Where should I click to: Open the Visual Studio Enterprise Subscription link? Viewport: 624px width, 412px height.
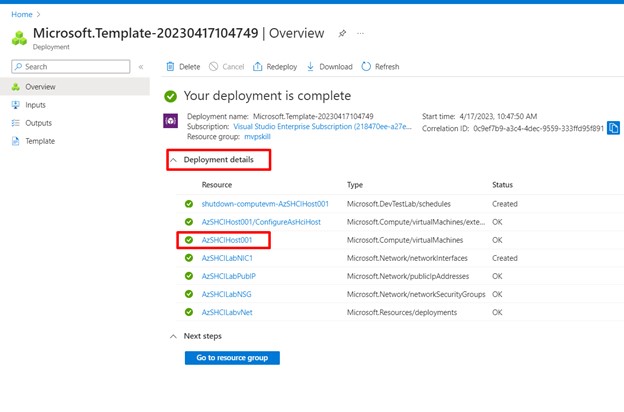click(322, 127)
